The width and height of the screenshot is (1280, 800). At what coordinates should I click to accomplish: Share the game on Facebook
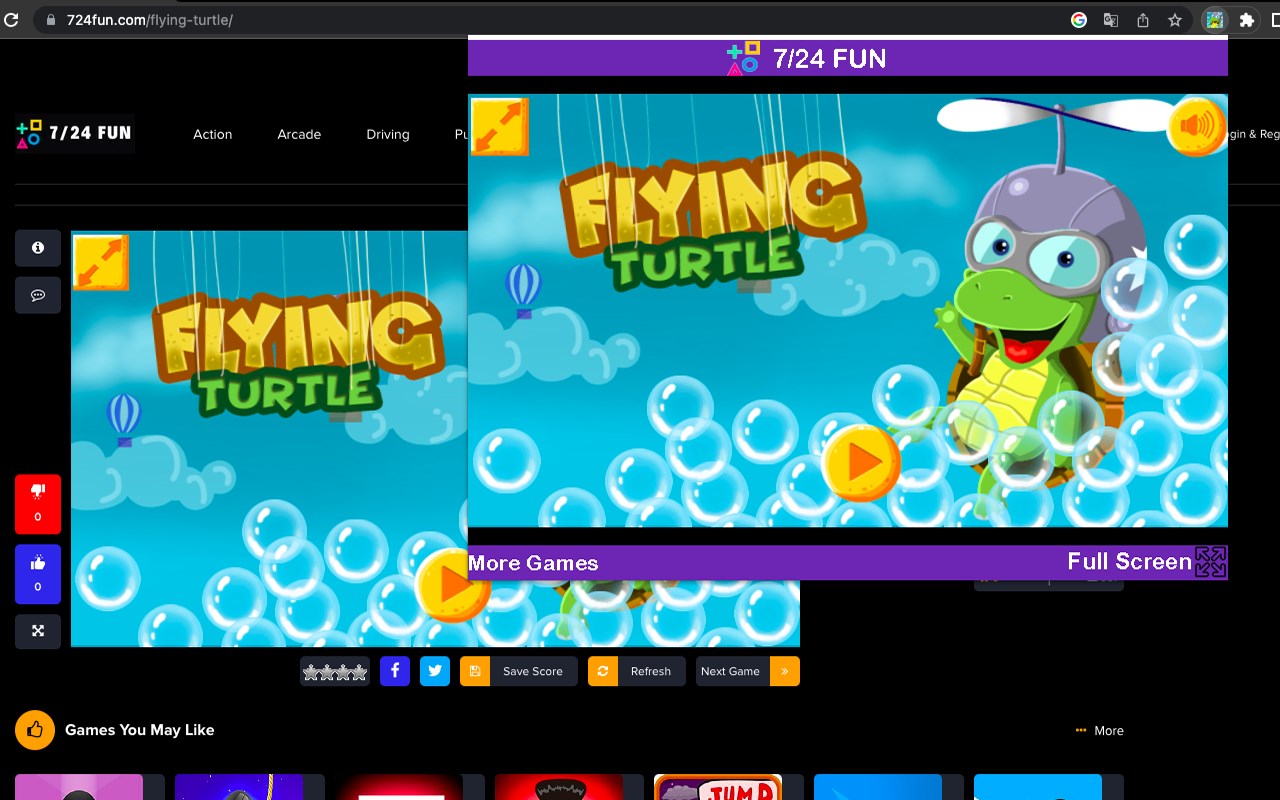pos(395,671)
